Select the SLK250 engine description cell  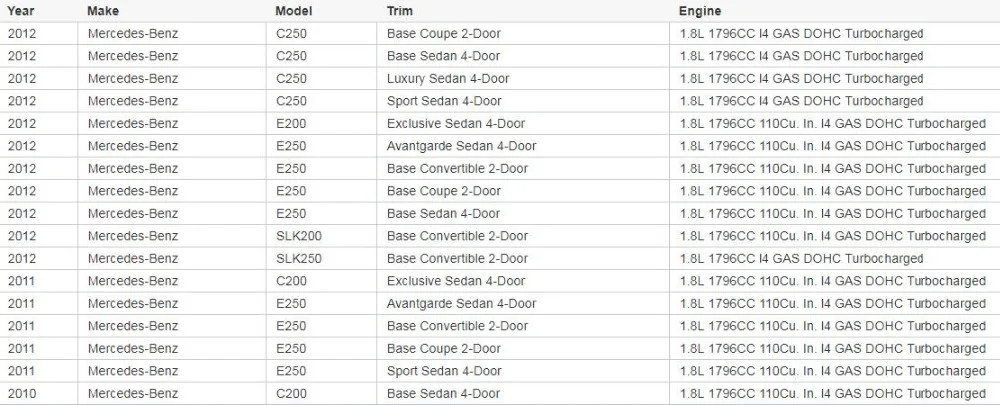835,258
